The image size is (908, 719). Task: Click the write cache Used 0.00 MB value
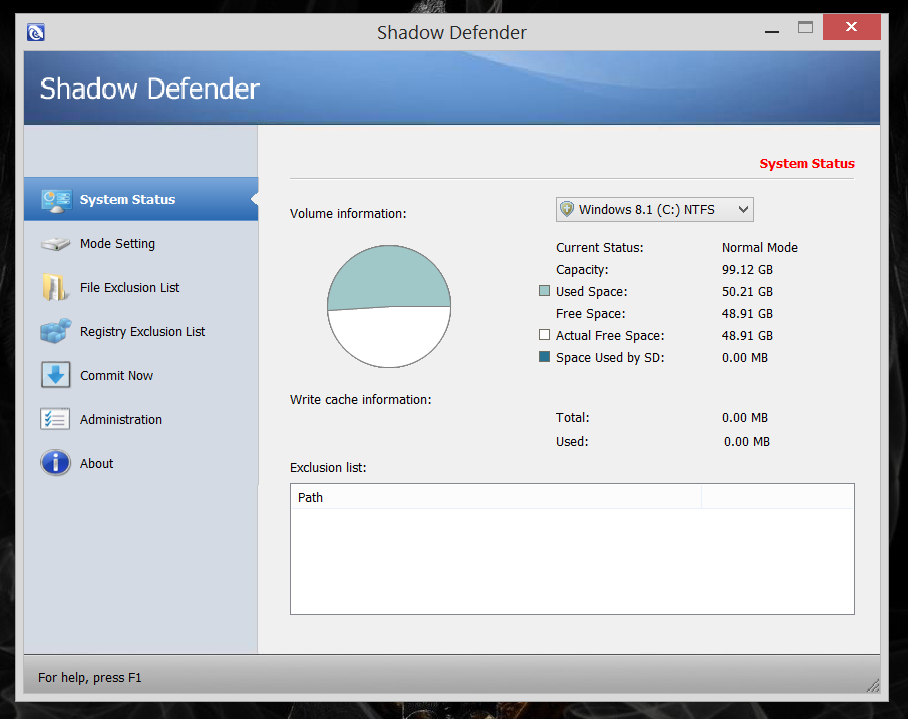746,442
